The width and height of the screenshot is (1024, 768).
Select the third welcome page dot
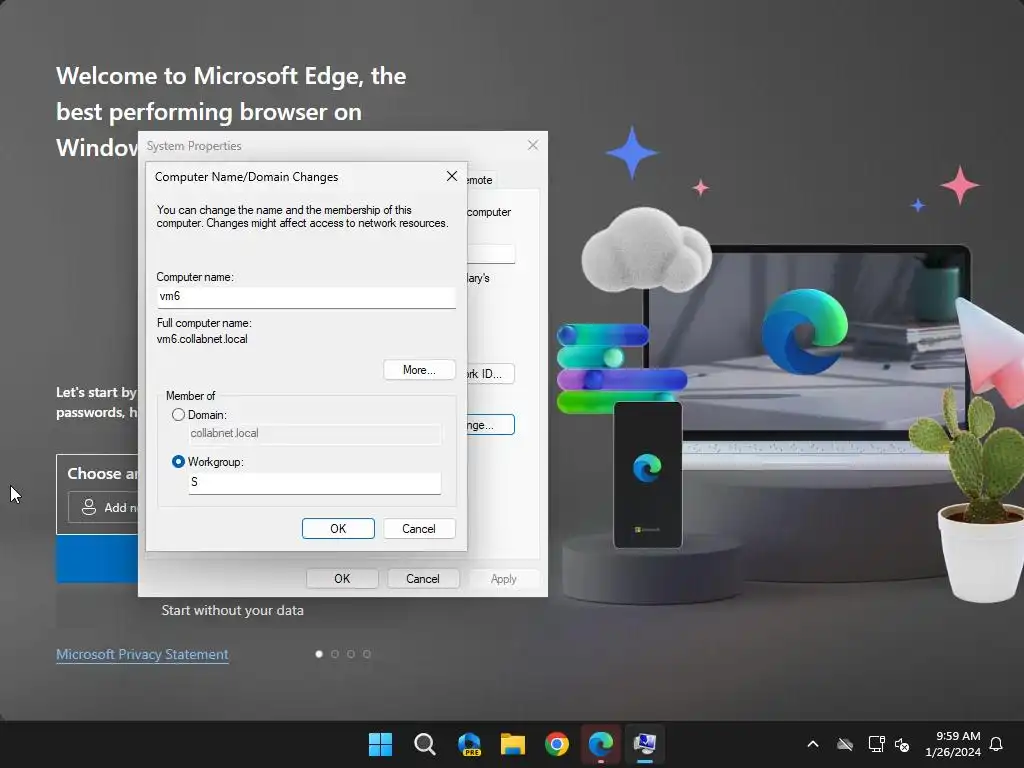[351, 654]
